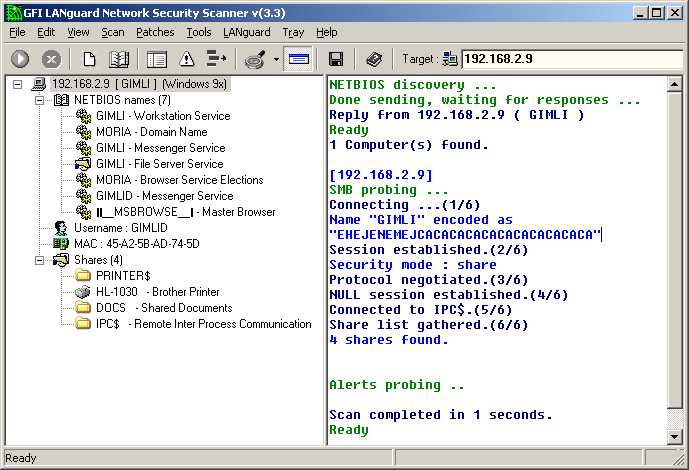Image resolution: width=689 pixels, height=470 pixels.
Task: Click the "4 shares found." log line
Action: click(x=389, y=340)
